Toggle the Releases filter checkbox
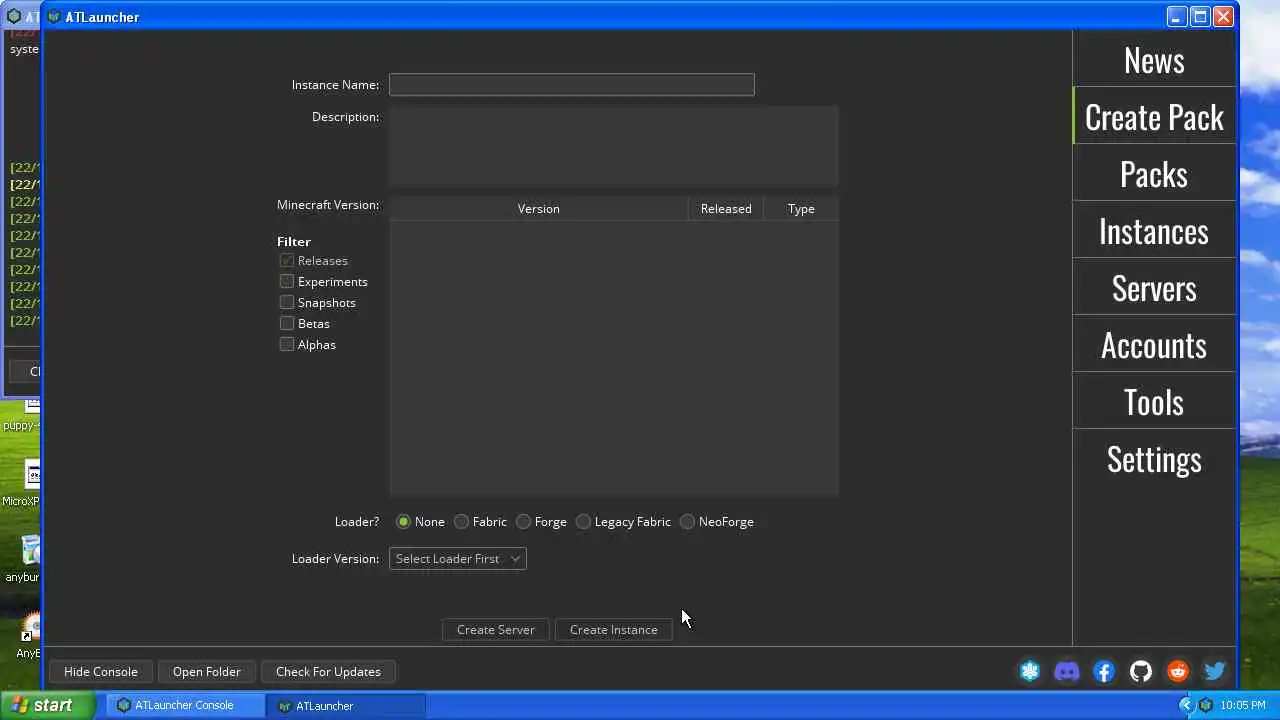 pyautogui.click(x=287, y=260)
